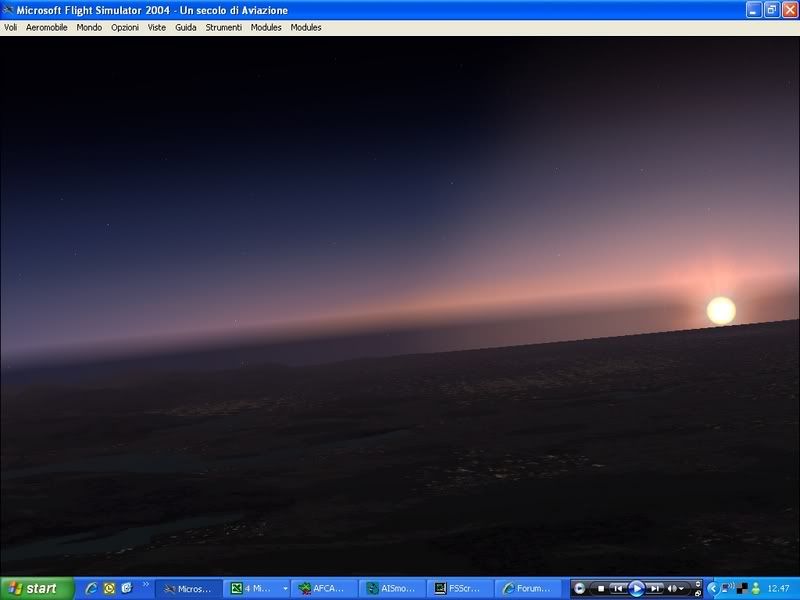Click Play in the Media Player toolbar
The image size is (800, 600).
tap(637, 589)
